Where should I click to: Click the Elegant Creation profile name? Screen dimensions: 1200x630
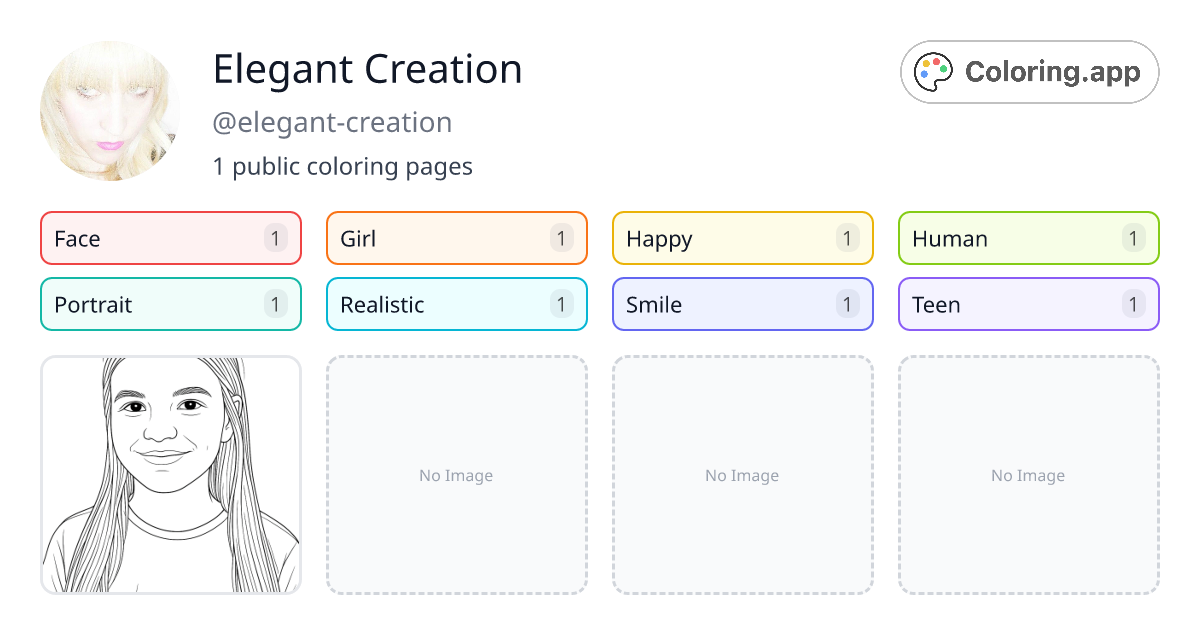click(x=368, y=69)
